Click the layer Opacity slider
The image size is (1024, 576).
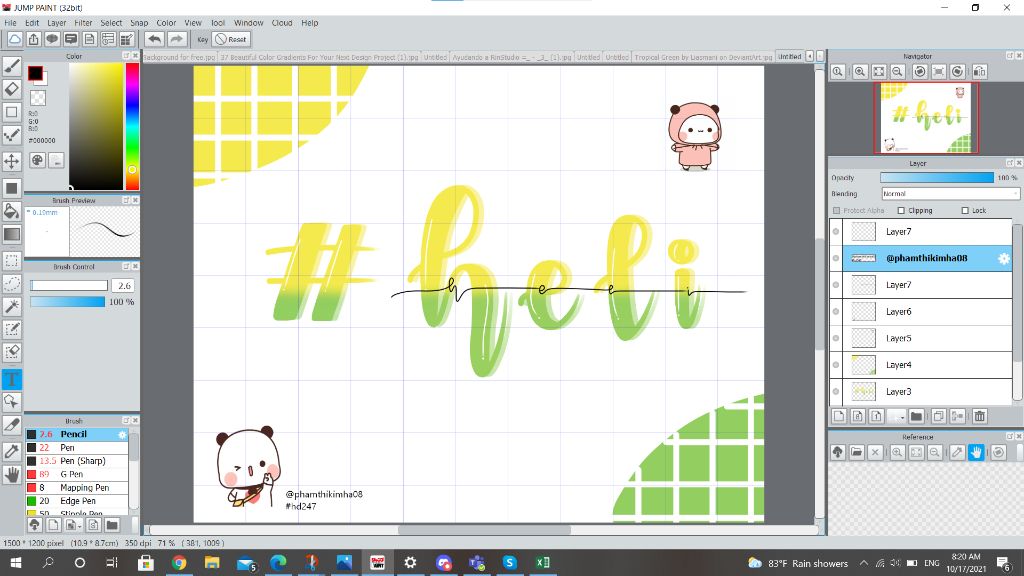pyautogui.click(x=936, y=178)
